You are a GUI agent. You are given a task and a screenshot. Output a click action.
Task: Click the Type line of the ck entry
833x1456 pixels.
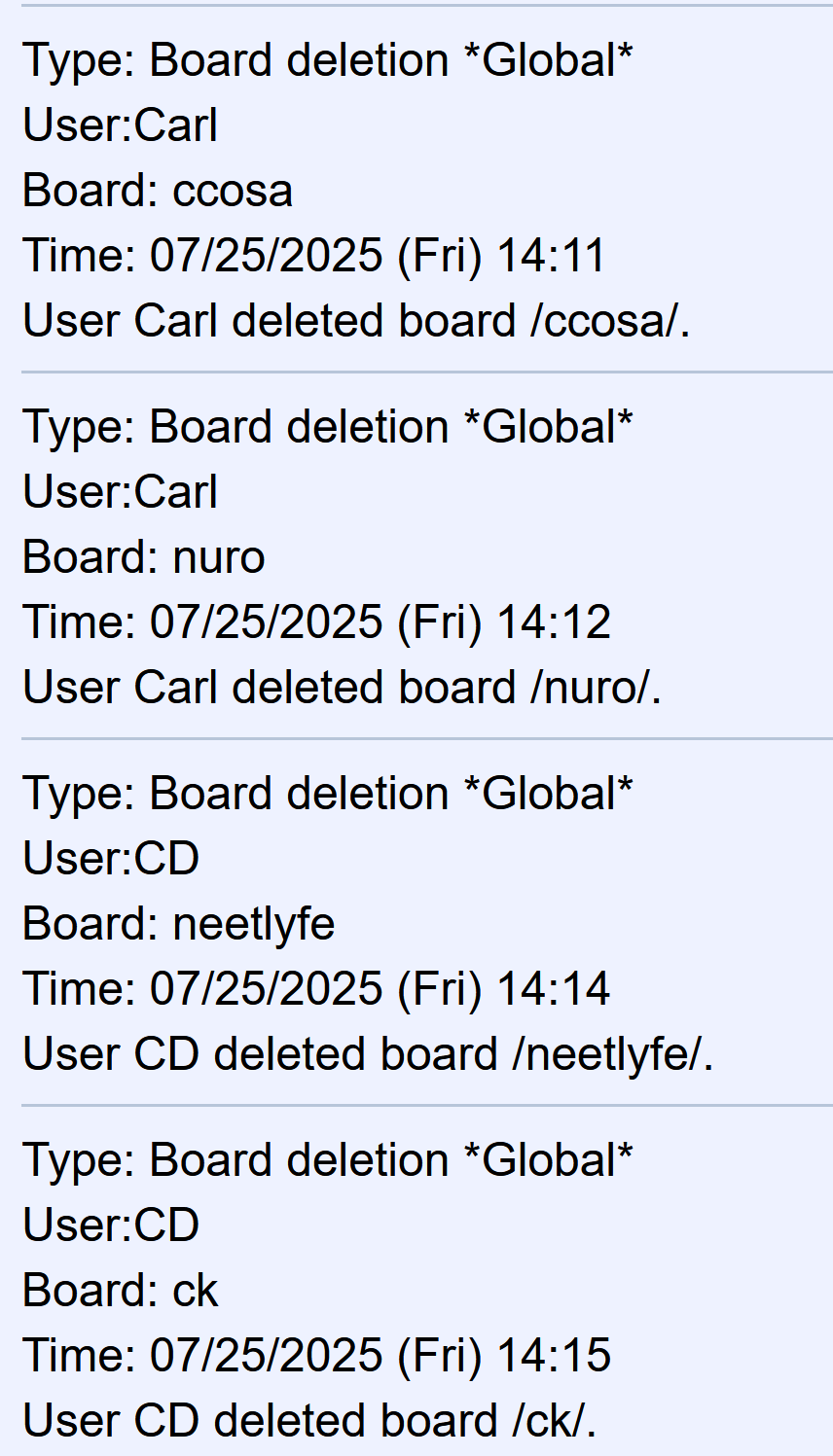pos(327,1160)
